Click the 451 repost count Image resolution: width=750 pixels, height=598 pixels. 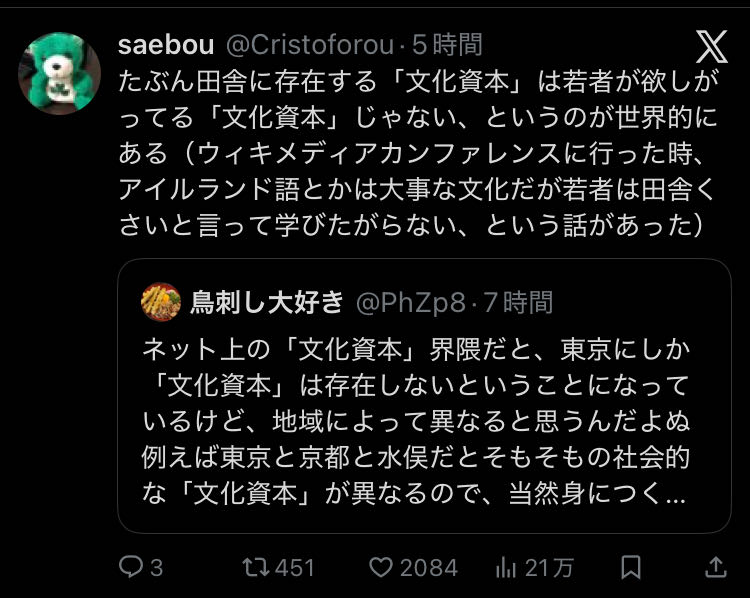295,568
